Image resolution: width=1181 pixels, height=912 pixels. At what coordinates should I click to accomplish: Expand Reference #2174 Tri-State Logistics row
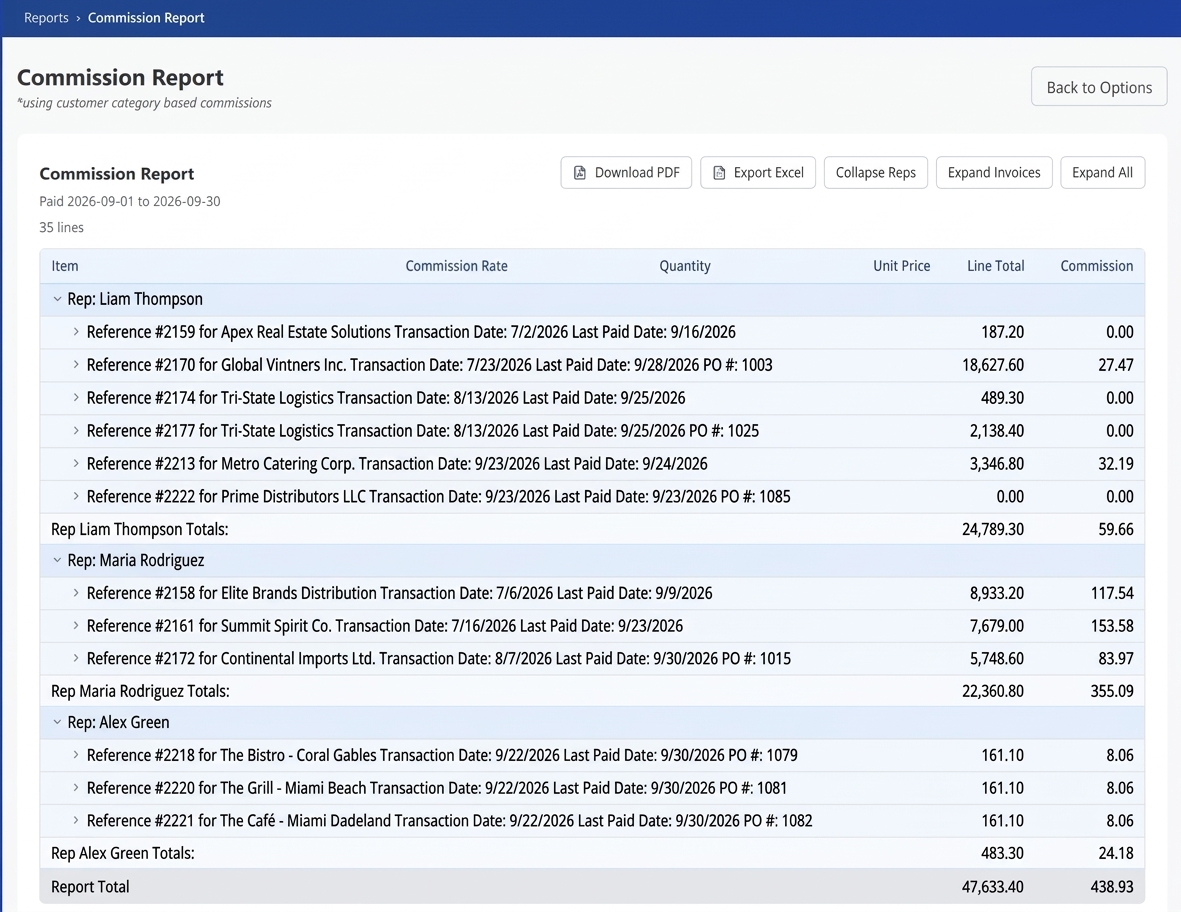pos(76,398)
